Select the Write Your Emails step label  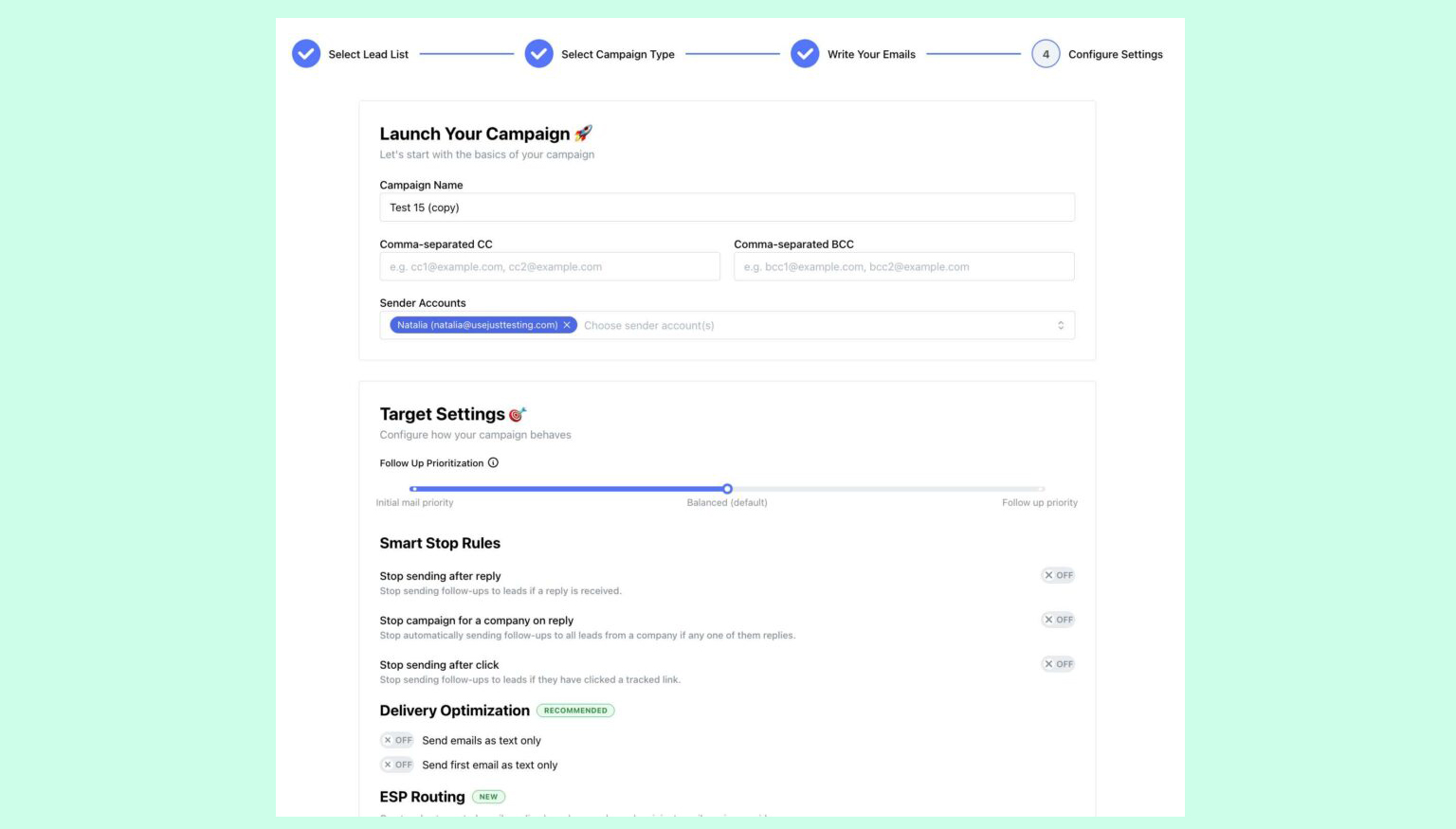pyautogui.click(x=870, y=54)
